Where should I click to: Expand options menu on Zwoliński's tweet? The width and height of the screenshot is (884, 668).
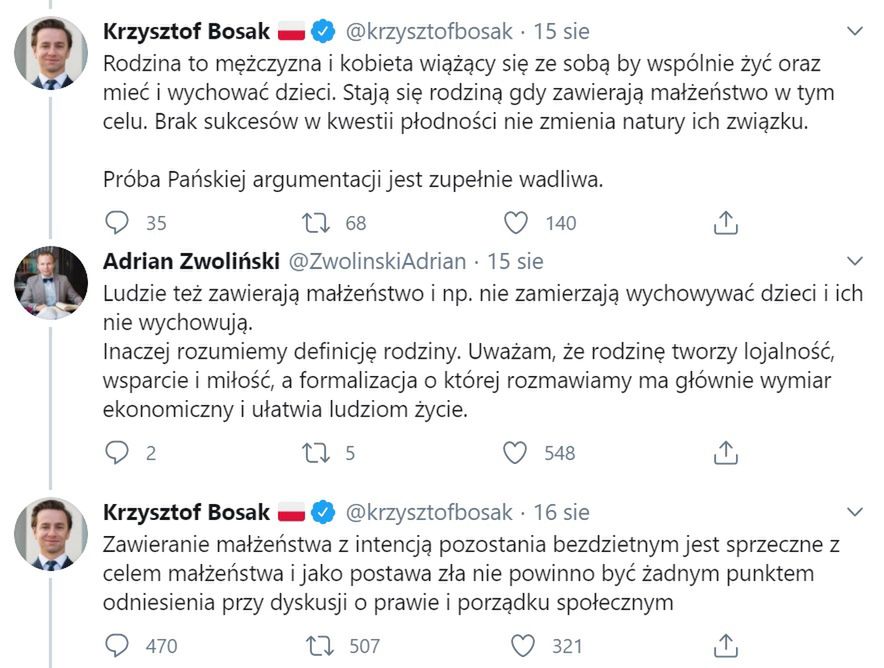854,262
